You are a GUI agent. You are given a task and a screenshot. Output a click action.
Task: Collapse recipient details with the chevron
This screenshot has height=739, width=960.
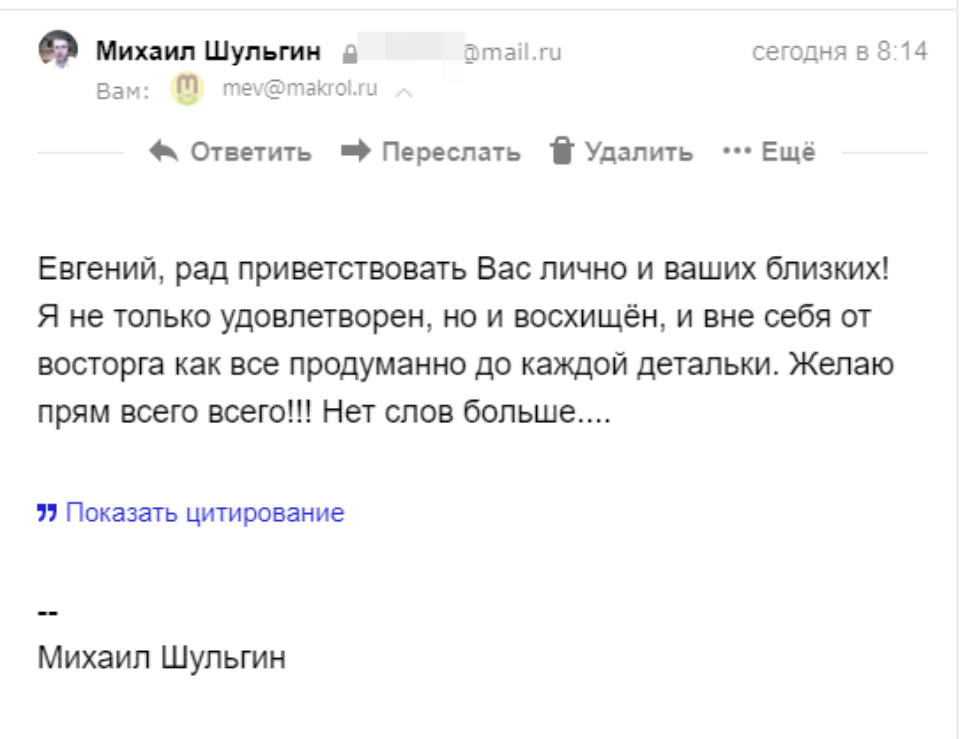click(x=404, y=92)
